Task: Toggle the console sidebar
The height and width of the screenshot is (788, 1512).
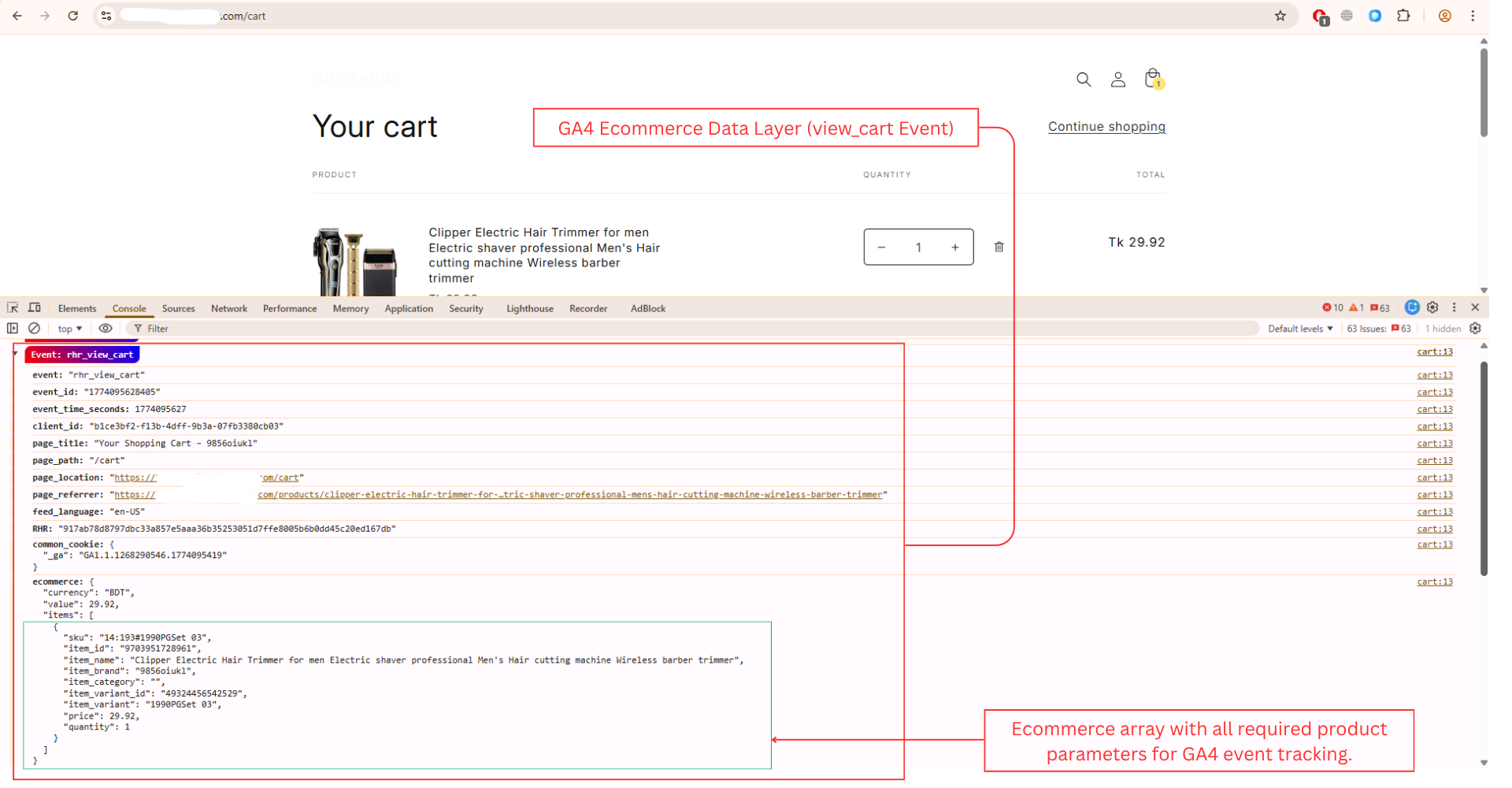Action: tap(13, 329)
